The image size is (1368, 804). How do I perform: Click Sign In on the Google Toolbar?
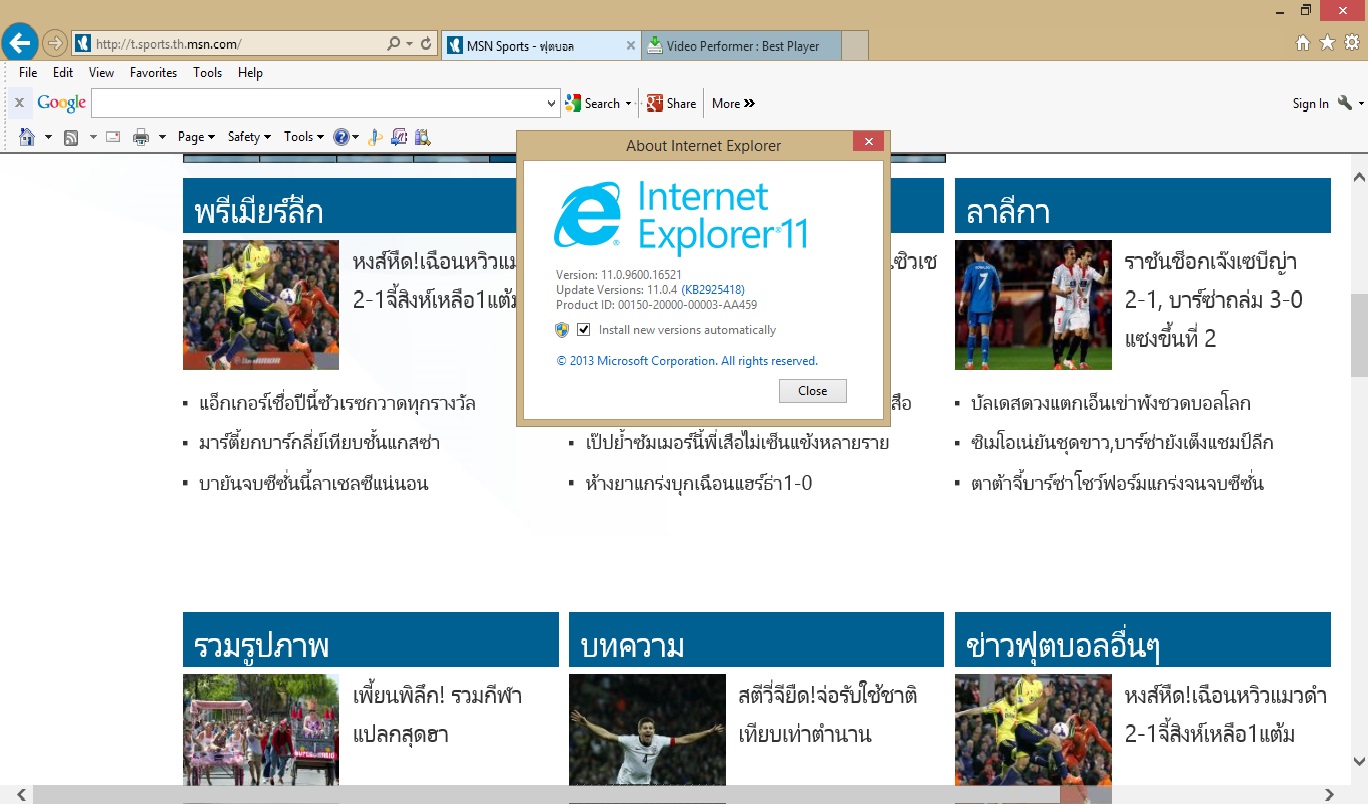point(1310,104)
